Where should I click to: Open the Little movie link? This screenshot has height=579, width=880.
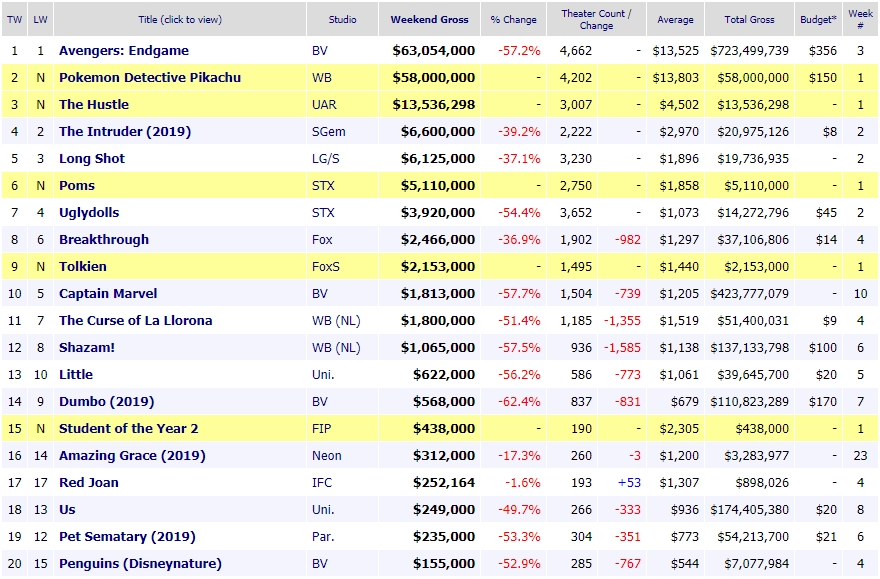76,374
